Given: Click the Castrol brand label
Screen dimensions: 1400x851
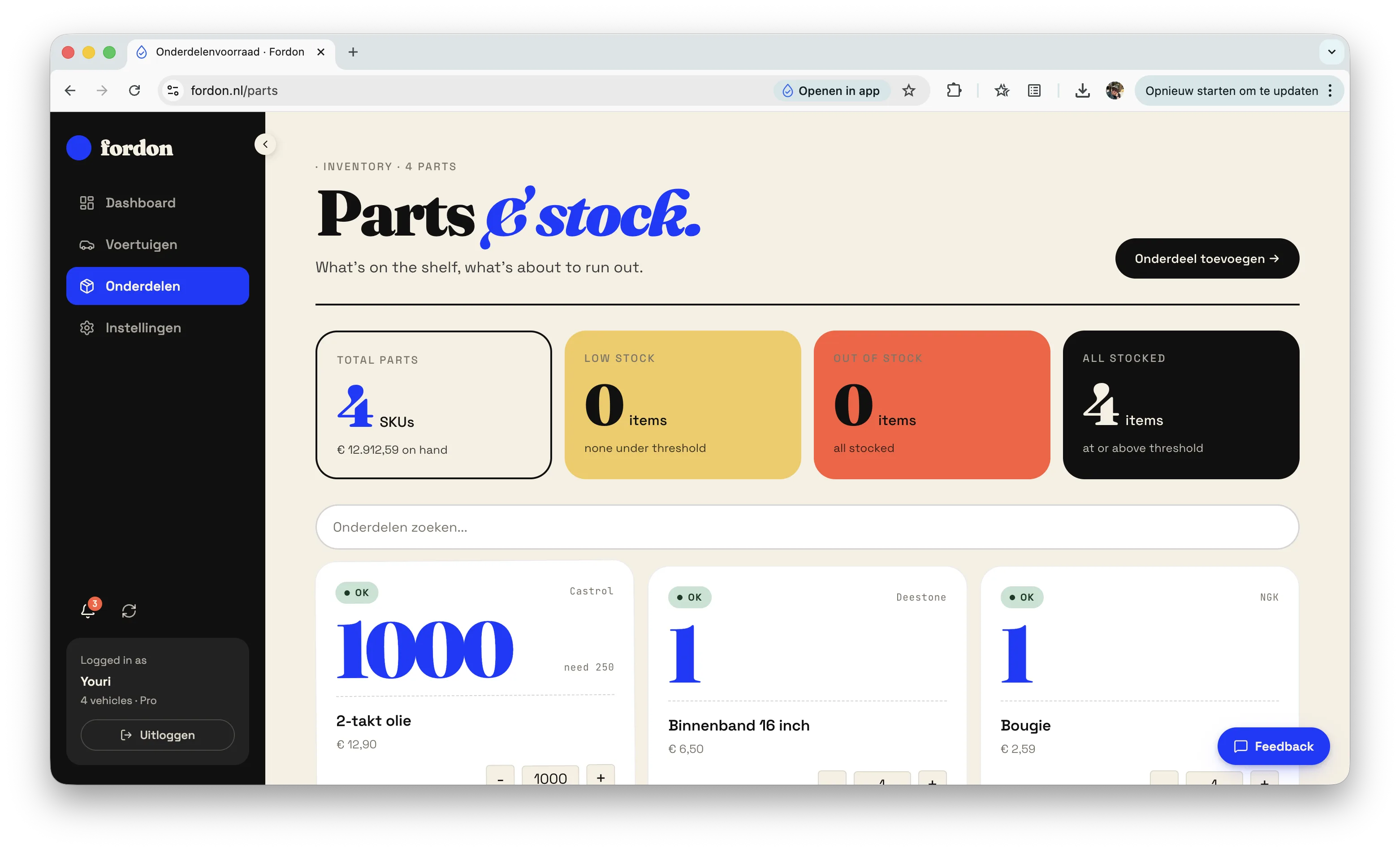Looking at the screenshot, I should click(592, 591).
